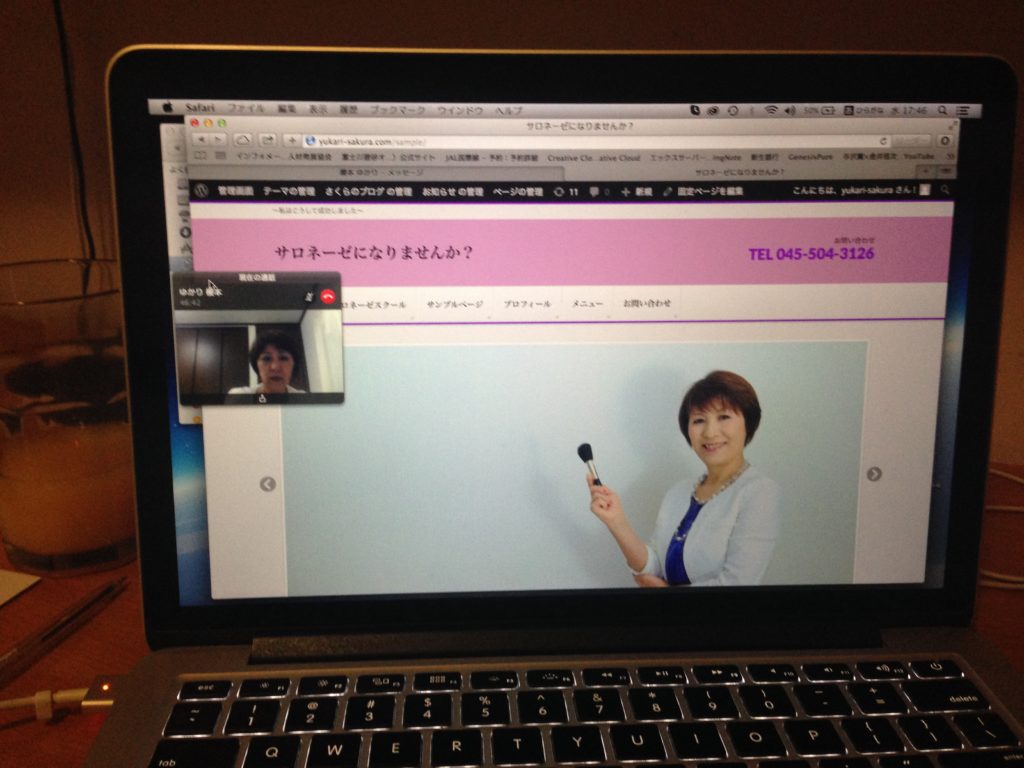Open テーマの管理 in the admin bar

pyautogui.click(x=289, y=191)
